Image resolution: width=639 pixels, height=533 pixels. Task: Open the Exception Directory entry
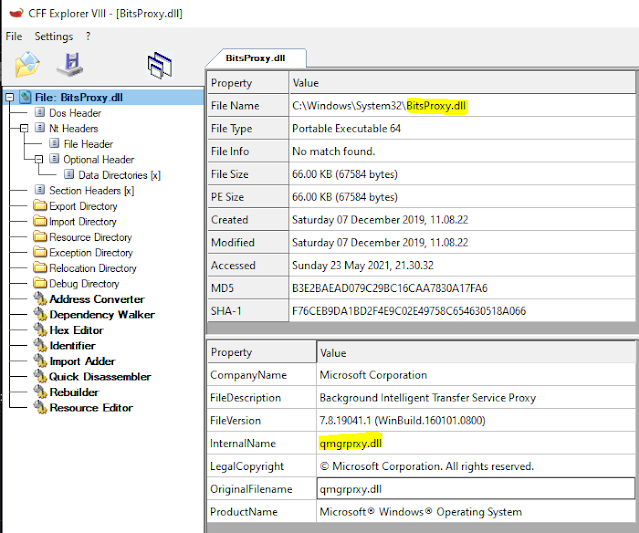91,253
